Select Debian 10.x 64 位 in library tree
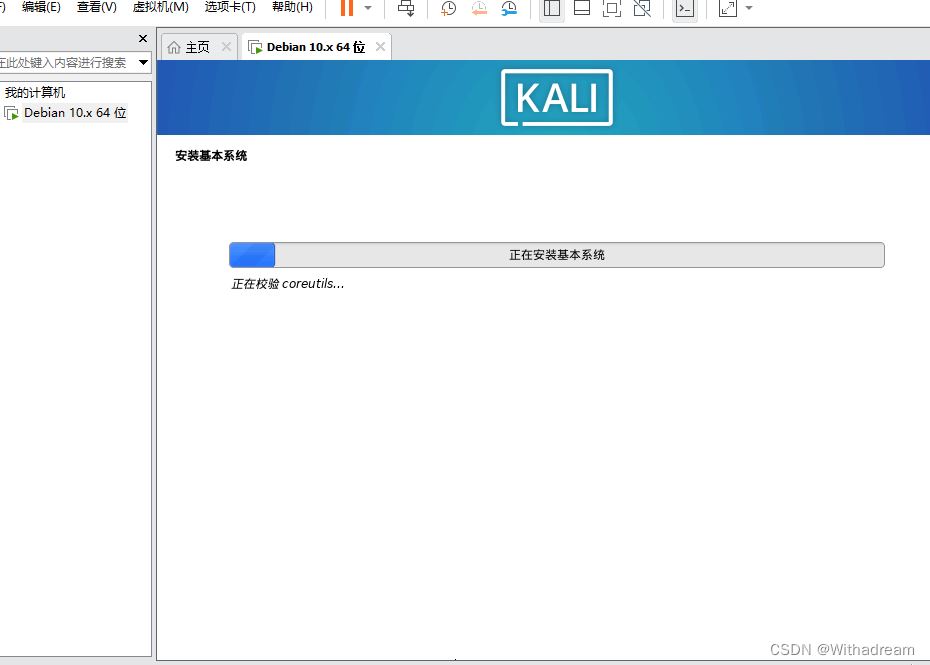Viewport: 930px width, 665px height. click(x=75, y=113)
